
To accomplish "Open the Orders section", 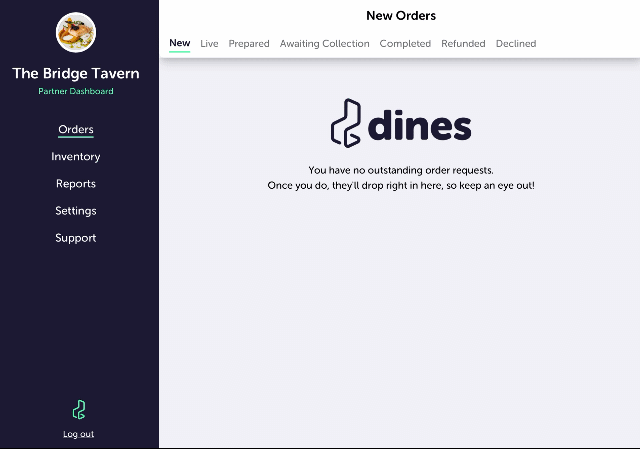I will click(76, 129).
